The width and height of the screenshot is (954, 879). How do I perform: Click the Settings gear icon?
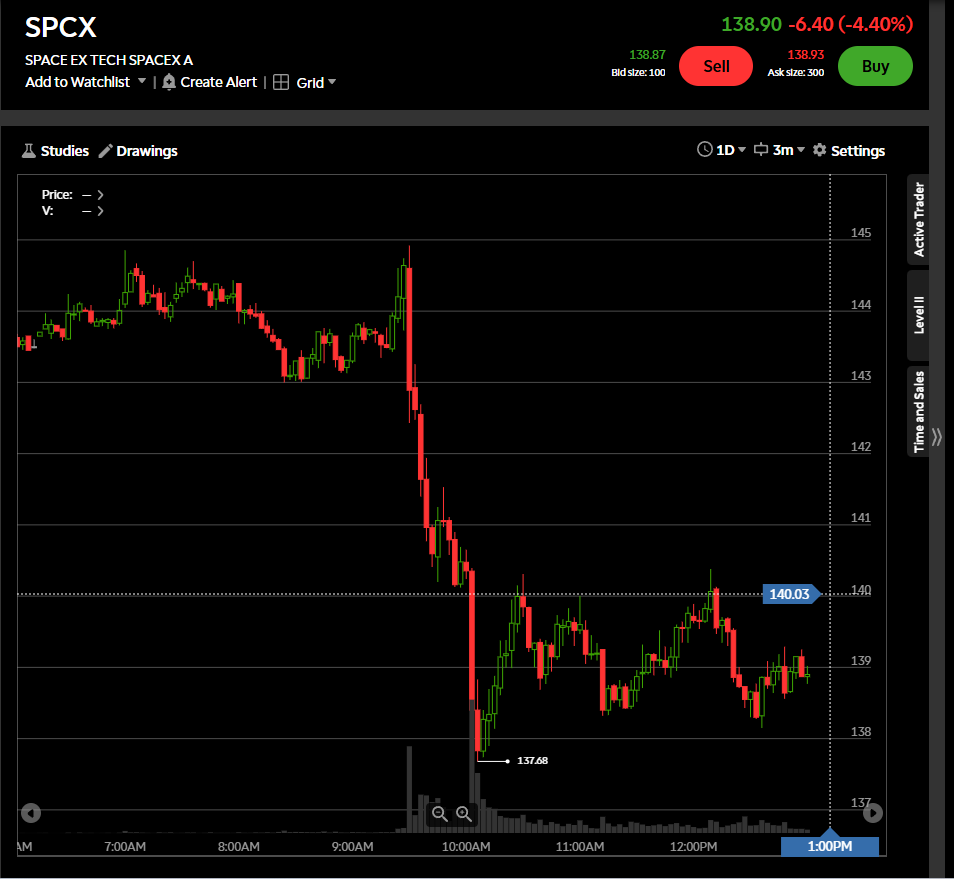(x=820, y=150)
